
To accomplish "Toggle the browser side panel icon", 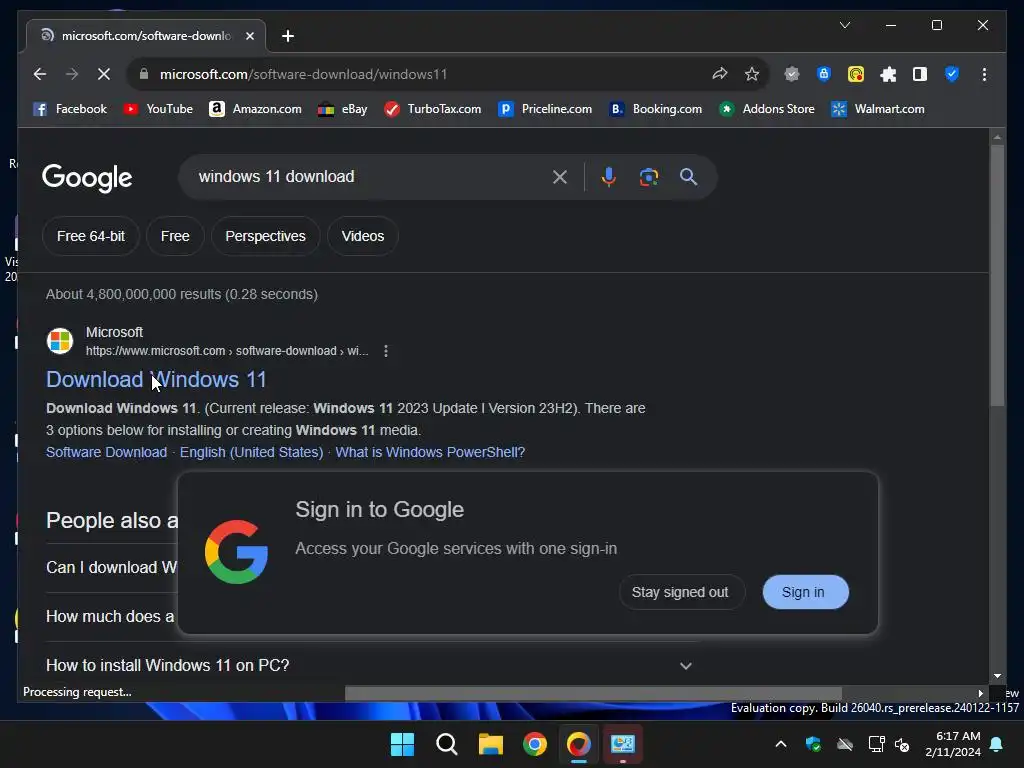I will (920, 74).
